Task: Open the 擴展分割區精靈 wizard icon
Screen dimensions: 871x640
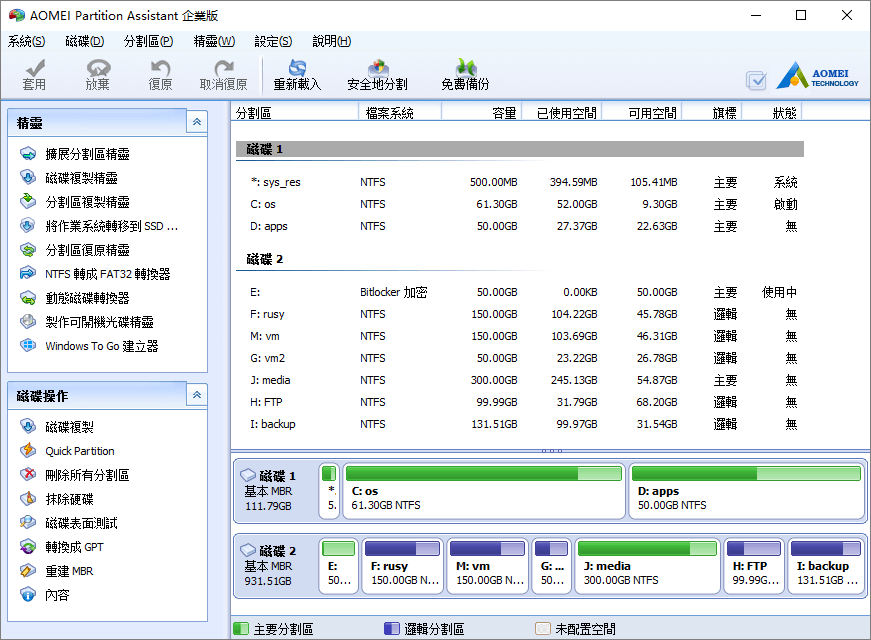Action: [28, 153]
